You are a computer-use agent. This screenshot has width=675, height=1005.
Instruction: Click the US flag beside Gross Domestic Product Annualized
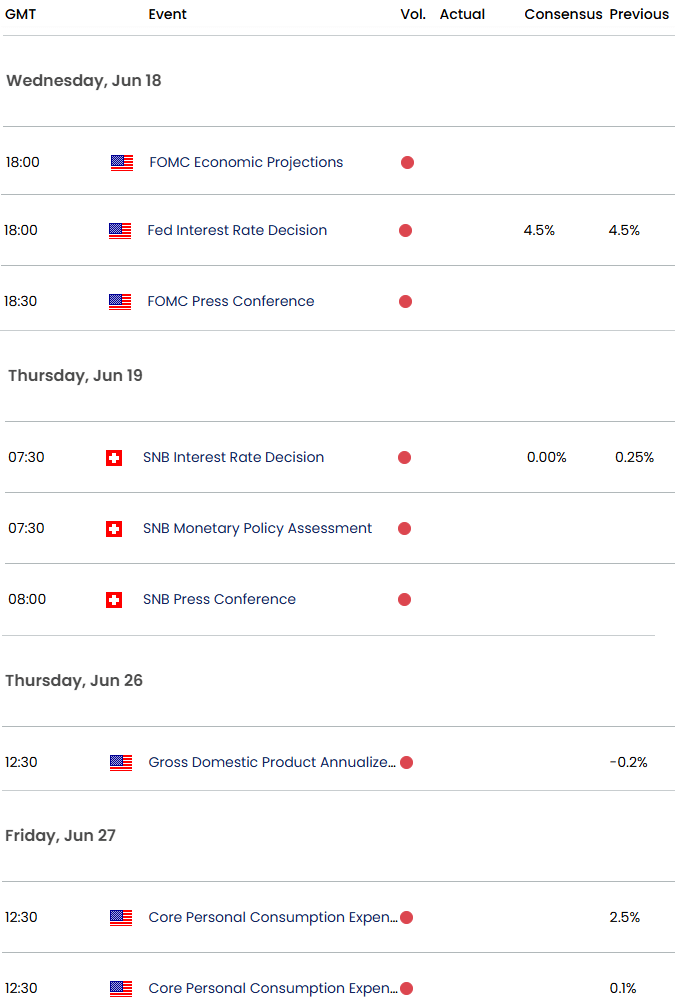click(120, 762)
